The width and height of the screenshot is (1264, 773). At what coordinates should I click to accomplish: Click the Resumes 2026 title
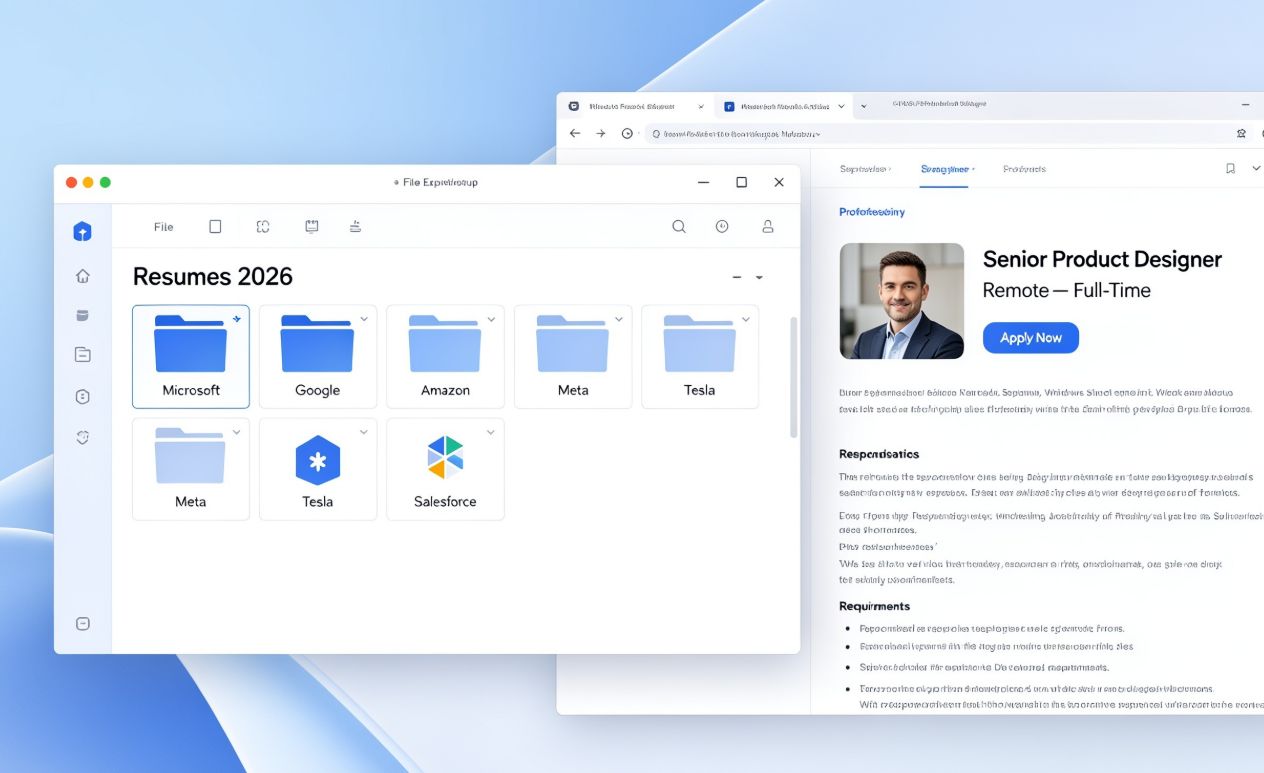[x=213, y=277]
